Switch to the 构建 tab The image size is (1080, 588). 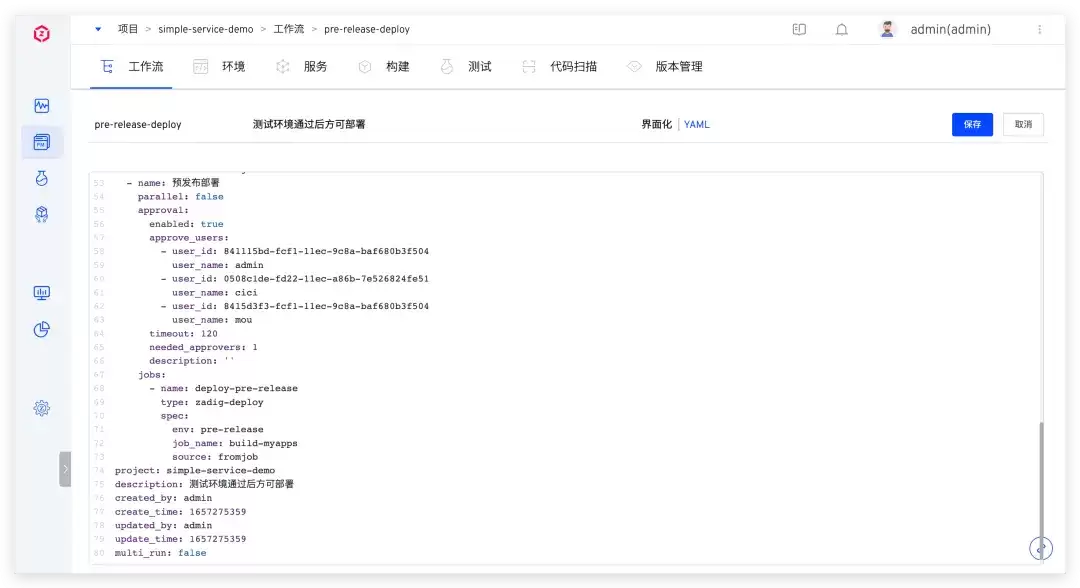384,67
